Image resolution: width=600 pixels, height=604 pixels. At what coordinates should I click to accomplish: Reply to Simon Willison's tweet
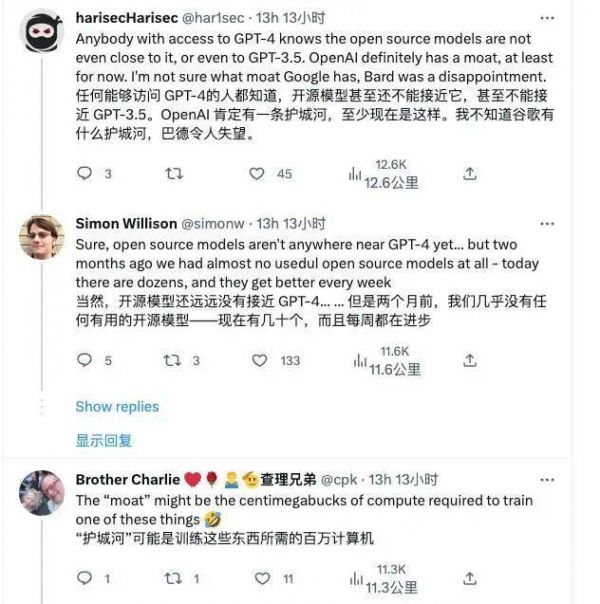85,361
